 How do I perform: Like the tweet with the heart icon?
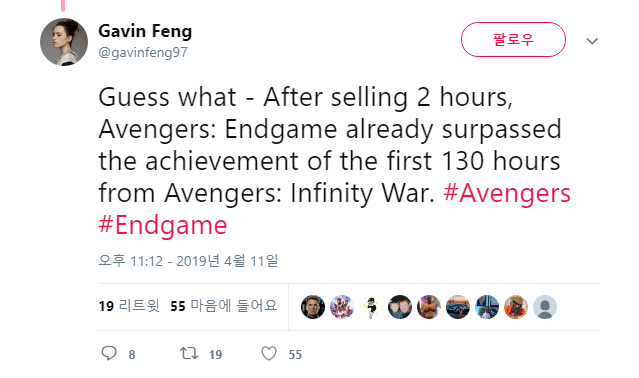[269, 353]
